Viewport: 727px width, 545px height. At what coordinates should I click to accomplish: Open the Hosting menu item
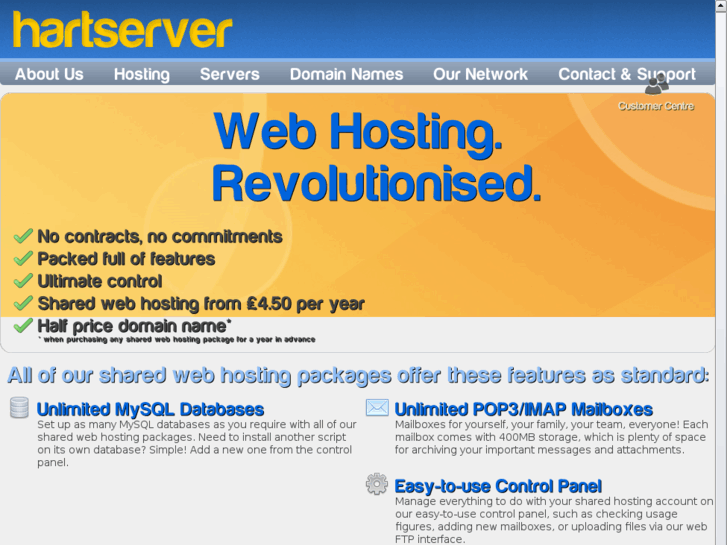(x=142, y=74)
